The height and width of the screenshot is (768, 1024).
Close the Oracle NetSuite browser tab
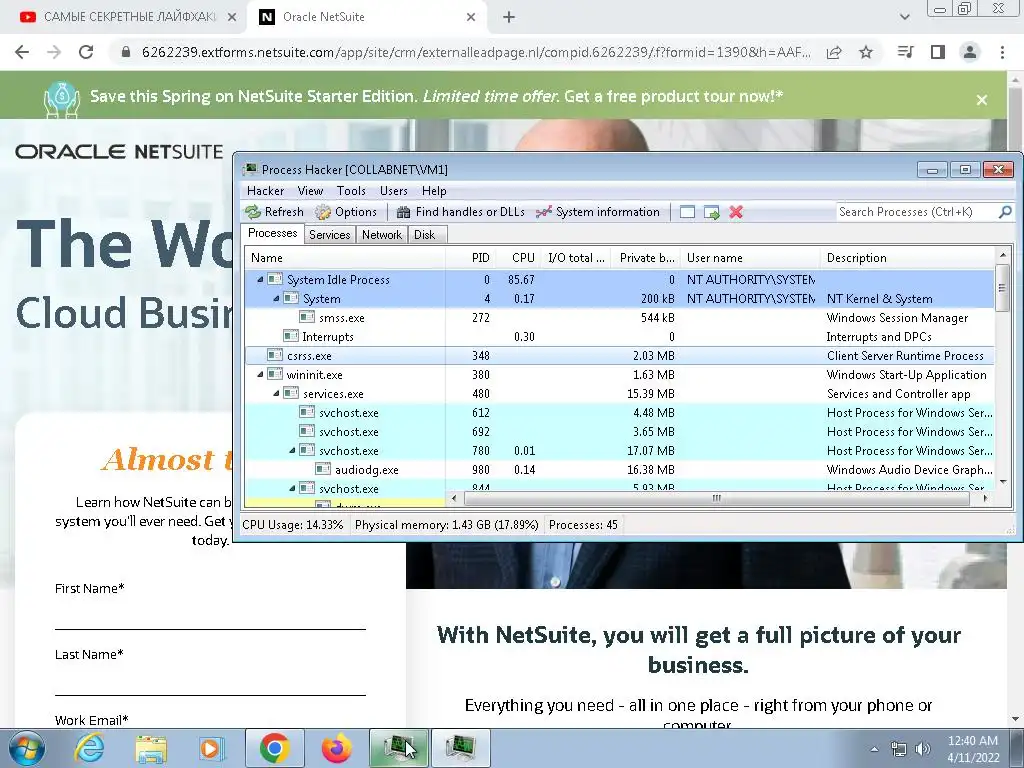click(x=471, y=18)
